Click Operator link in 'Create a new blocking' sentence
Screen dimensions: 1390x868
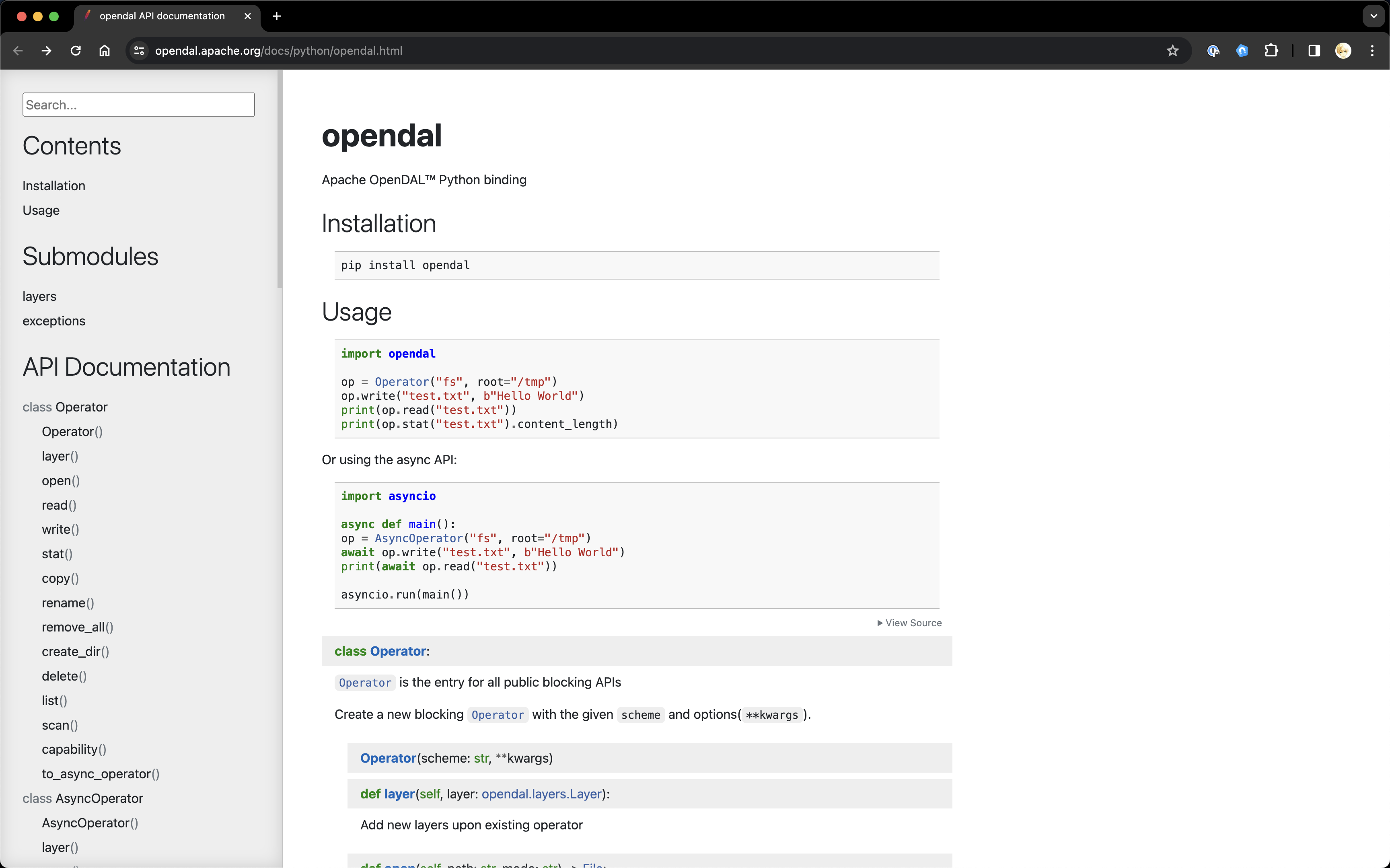click(498, 715)
